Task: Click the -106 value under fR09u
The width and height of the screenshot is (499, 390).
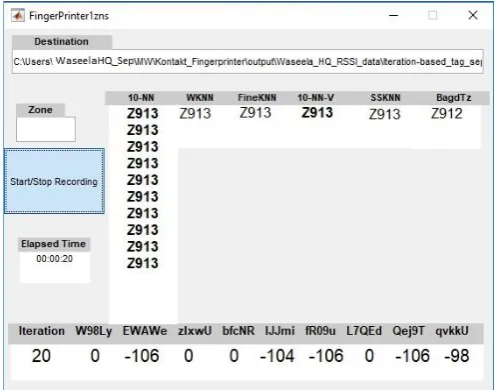Action: click(326, 356)
